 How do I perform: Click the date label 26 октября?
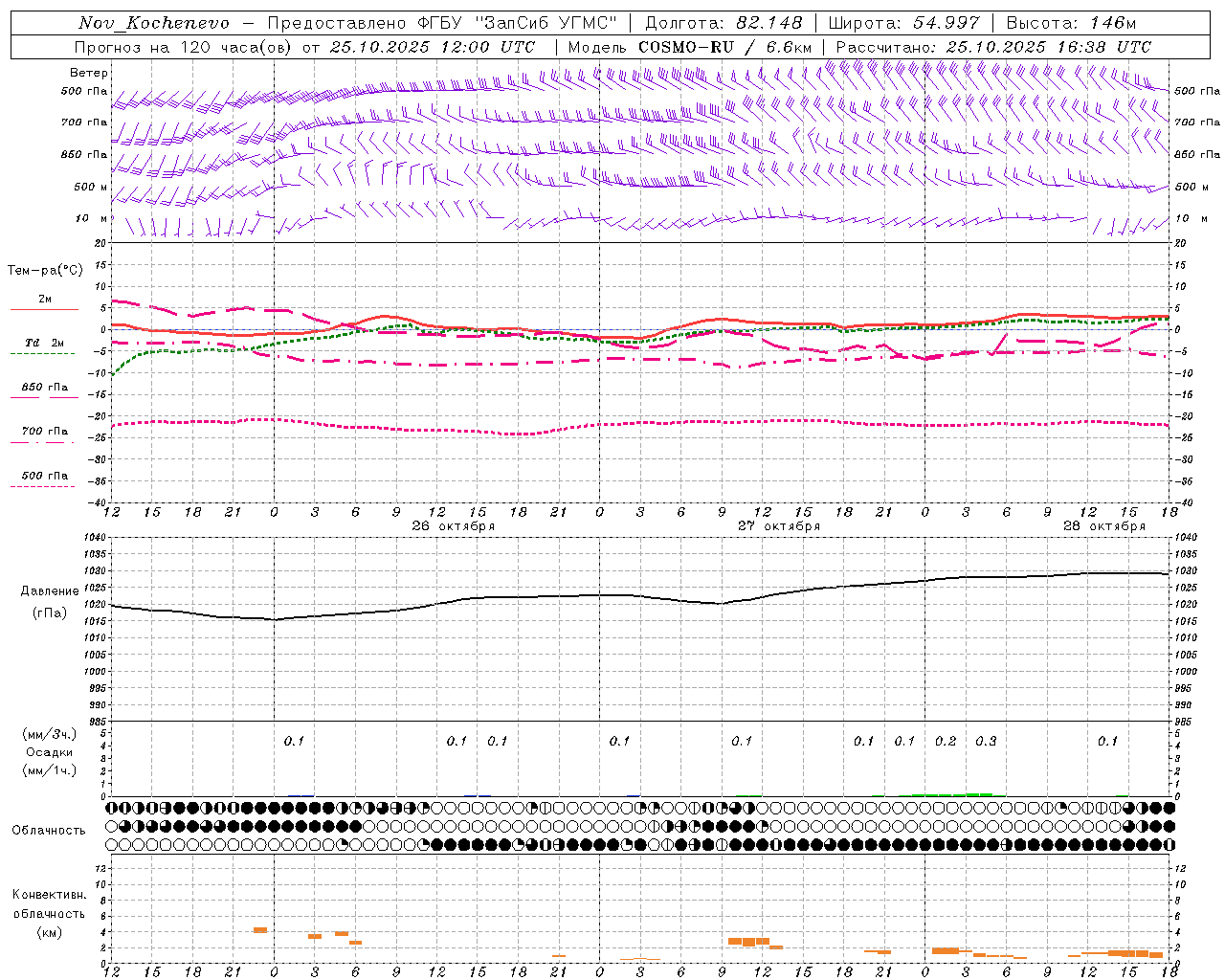click(x=454, y=526)
